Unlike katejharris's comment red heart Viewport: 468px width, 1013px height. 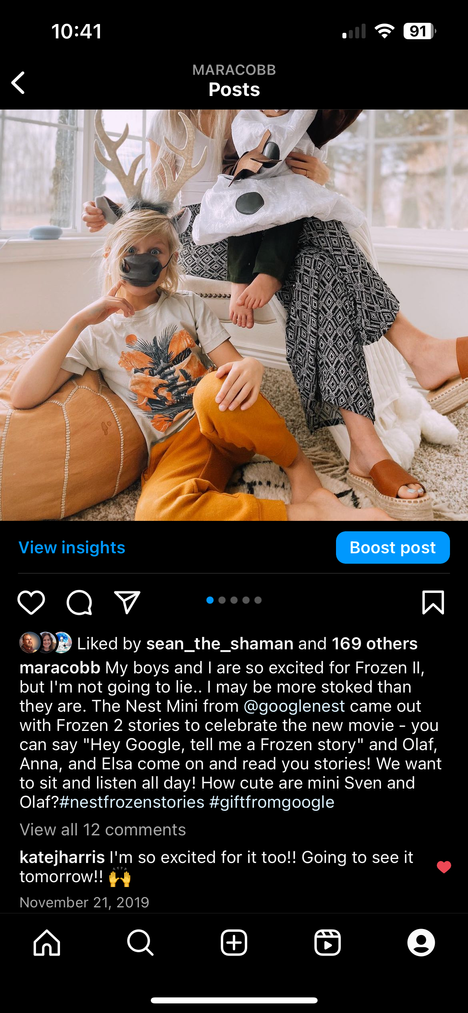click(x=443, y=867)
